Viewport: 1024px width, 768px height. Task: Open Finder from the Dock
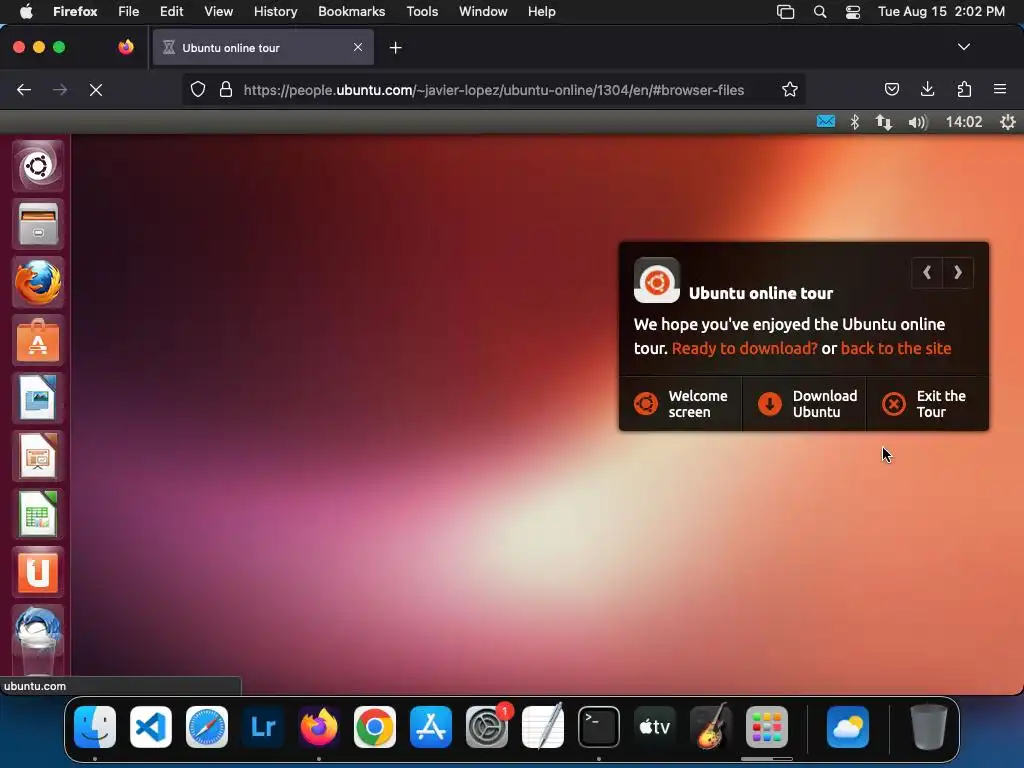coord(95,726)
